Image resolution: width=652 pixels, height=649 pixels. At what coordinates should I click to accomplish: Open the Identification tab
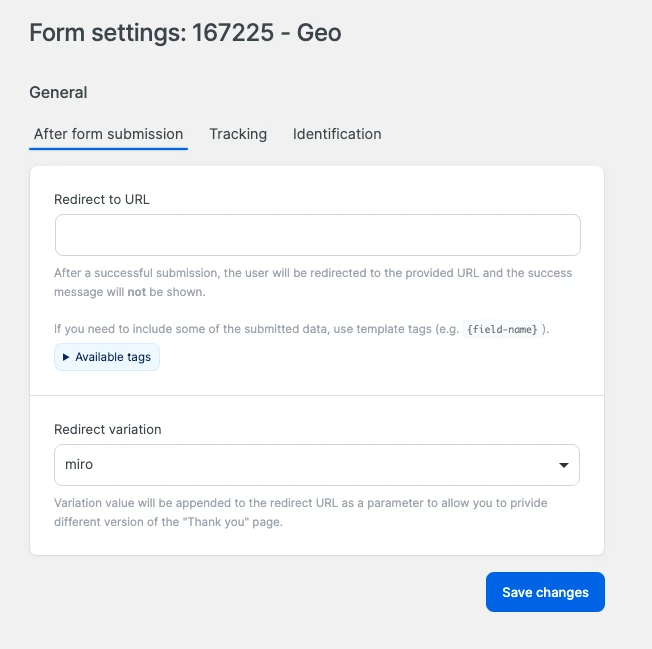[x=337, y=134]
